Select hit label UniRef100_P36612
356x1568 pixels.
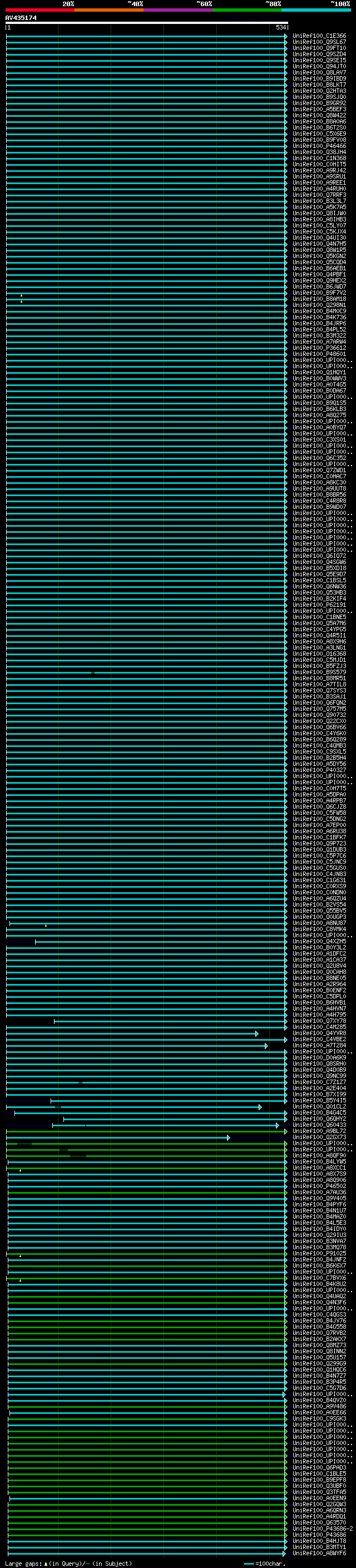(x=319, y=348)
